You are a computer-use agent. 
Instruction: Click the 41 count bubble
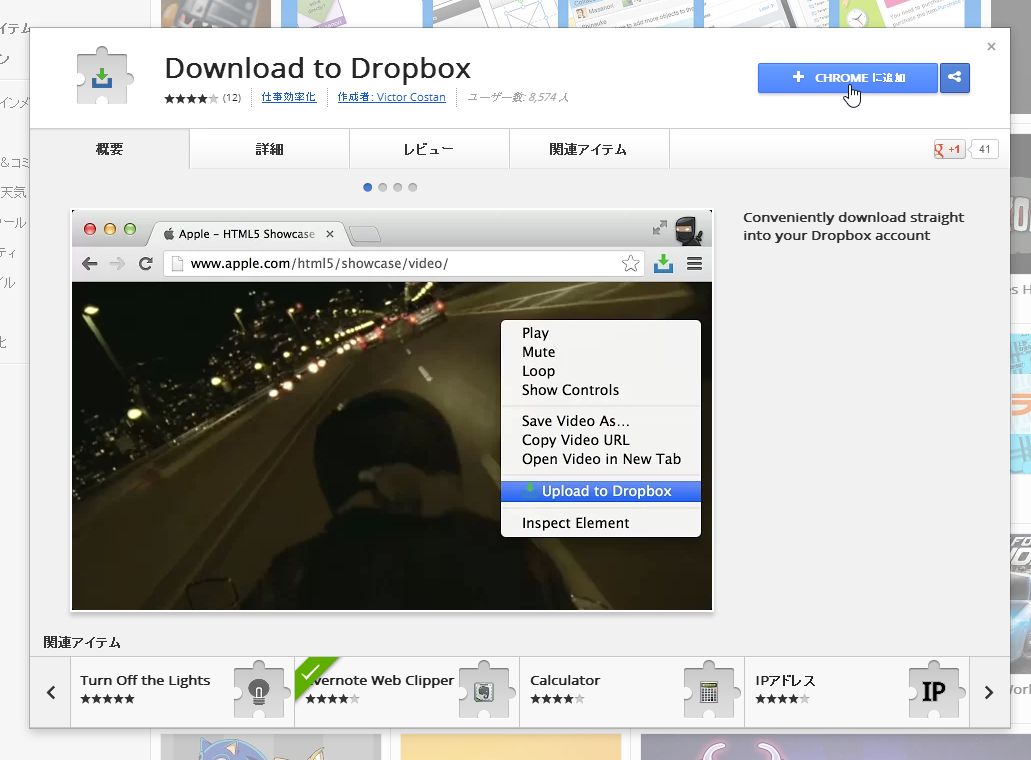click(x=984, y=149)
